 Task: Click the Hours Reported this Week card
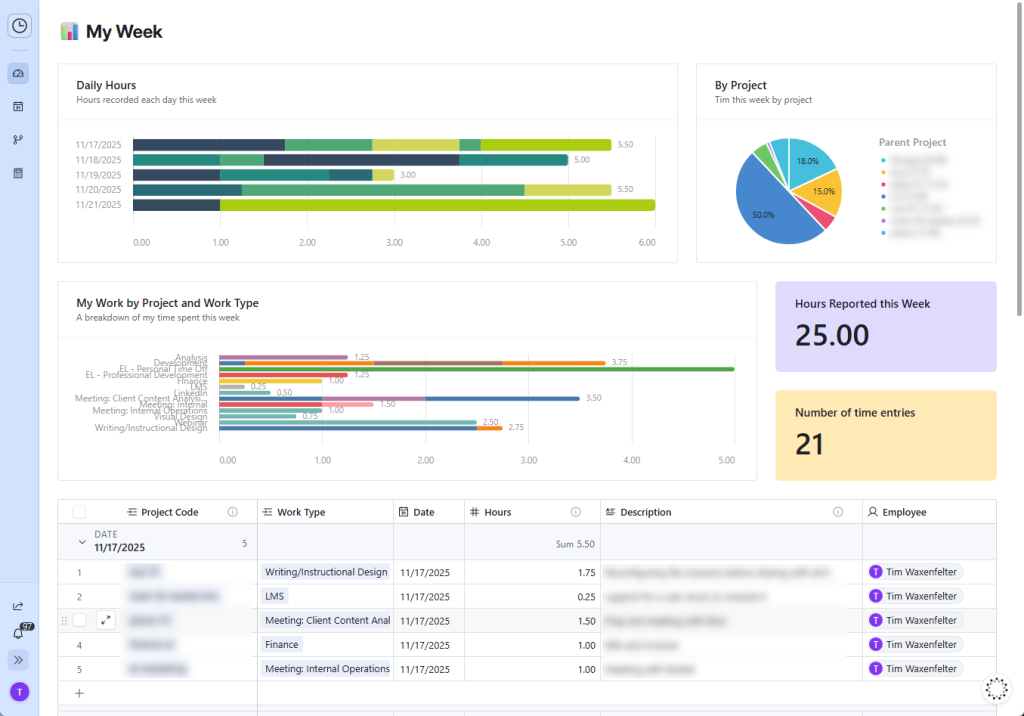(x=886, y=327)
